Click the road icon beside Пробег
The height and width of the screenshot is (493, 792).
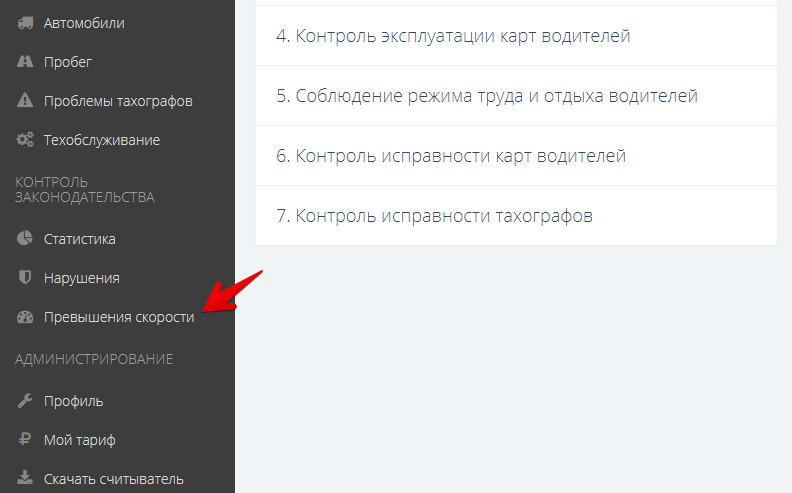(x=25, y=62)
